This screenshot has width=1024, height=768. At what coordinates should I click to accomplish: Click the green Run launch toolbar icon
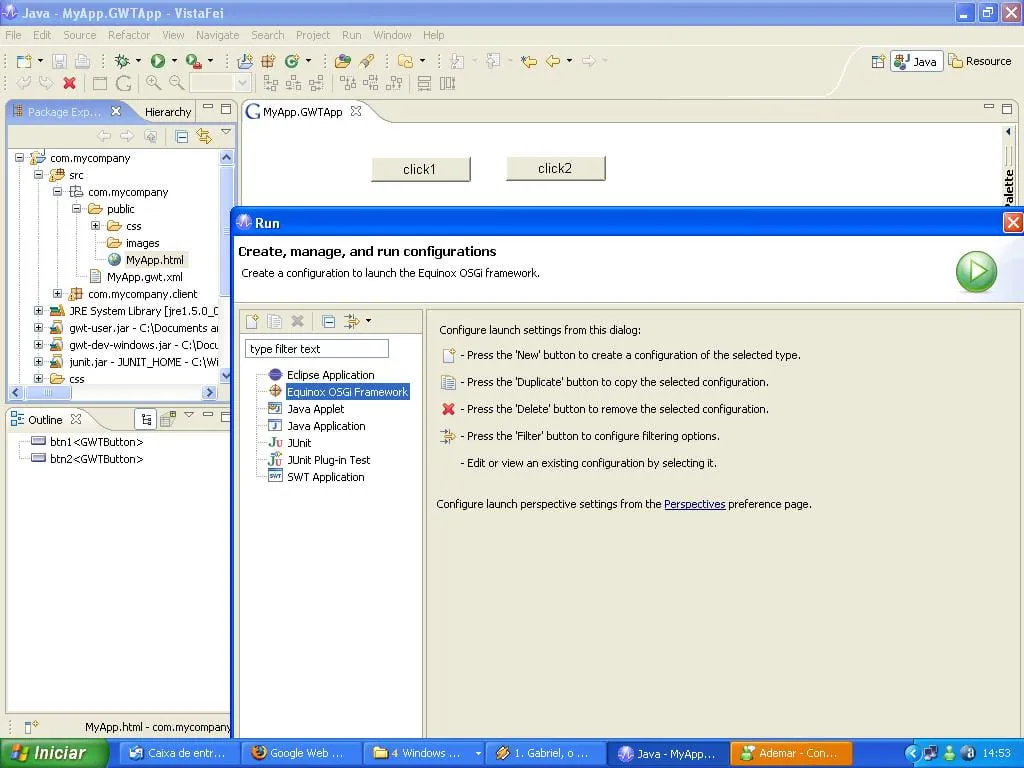pyautogui.click(x=157, y=61)
